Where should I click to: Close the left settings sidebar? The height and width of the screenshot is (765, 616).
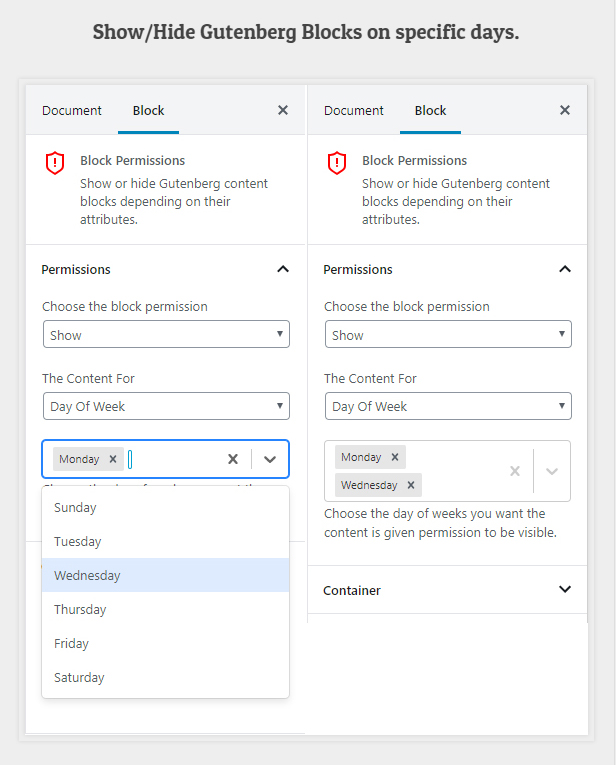283,110
